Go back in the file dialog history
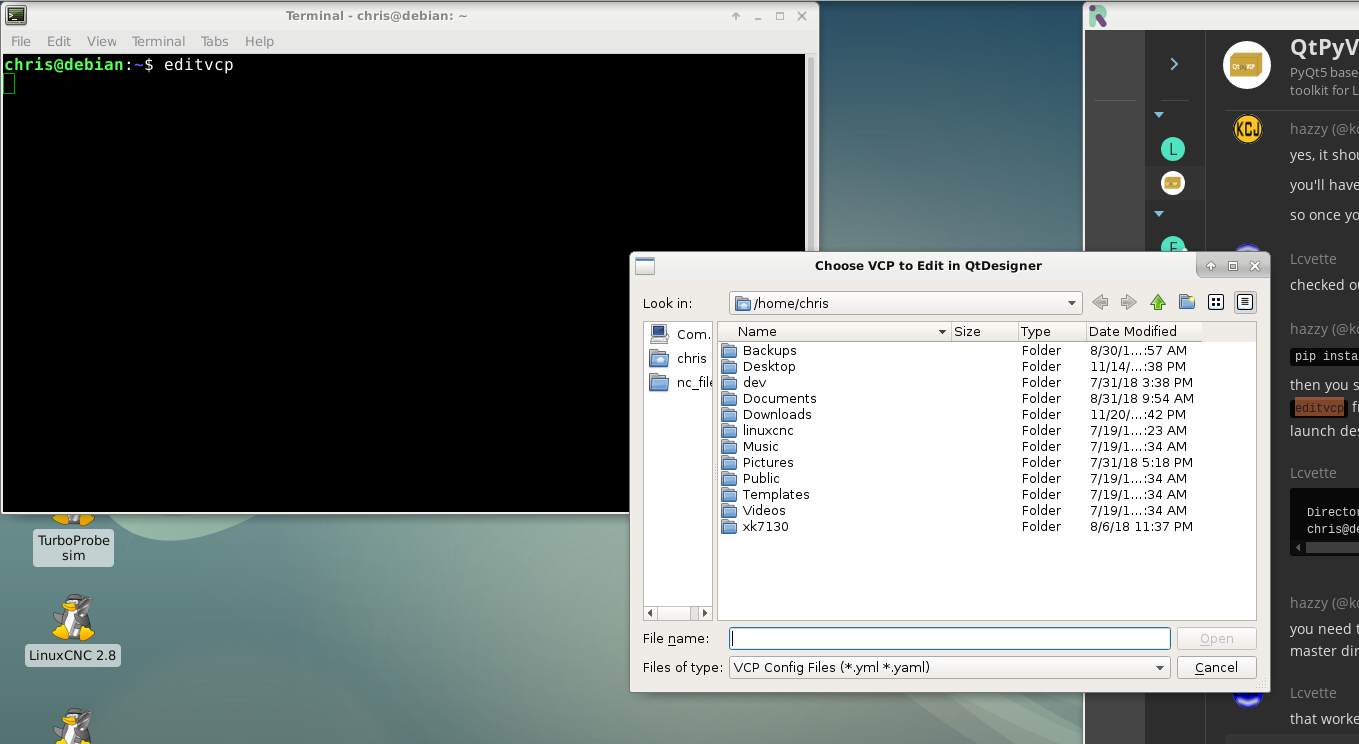1359x744 pixels. [x=1100, y=303]
